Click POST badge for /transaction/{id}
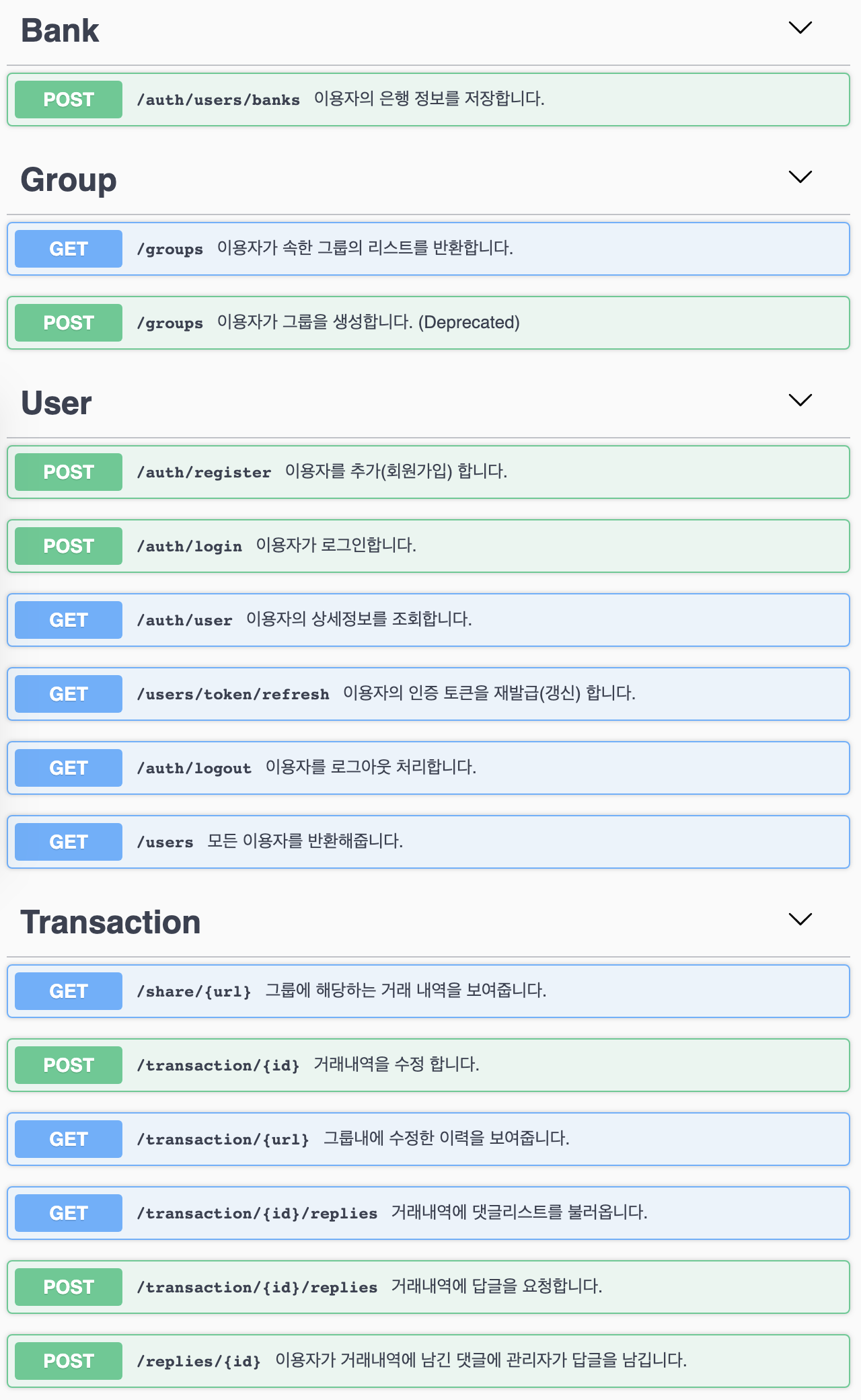This screenshot has width=861, height=1400. coord(69,1065)
